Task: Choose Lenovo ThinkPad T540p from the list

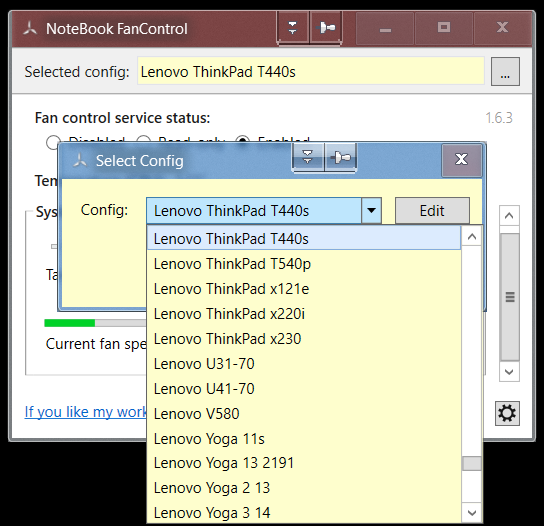Action: (x=304, y=264)
